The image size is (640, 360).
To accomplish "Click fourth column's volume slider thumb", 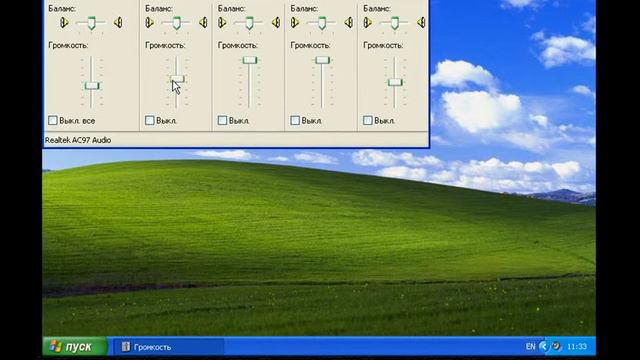I will (322, 60).
